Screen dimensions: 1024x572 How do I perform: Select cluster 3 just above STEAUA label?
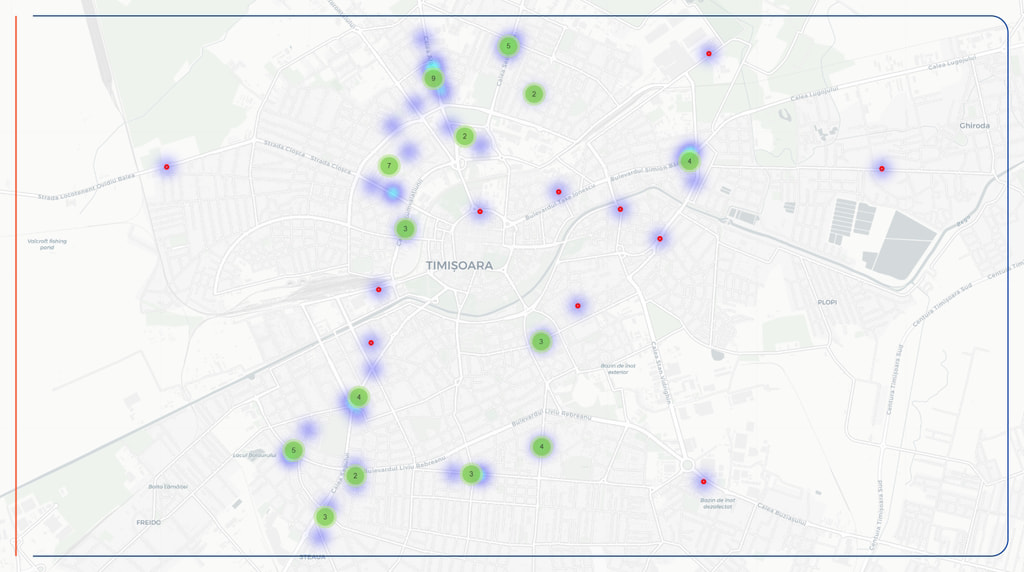pyautogui.click(x=325, y=517)
